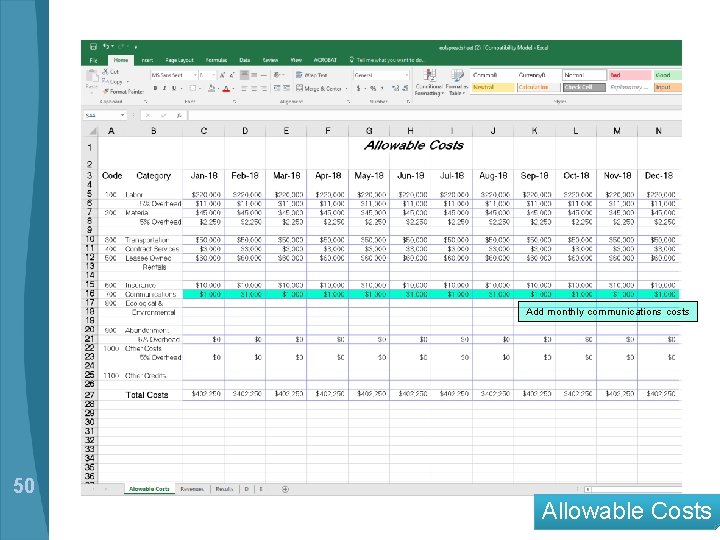Click the horizontal scrollbar at bottom

(x=633, y=489)
